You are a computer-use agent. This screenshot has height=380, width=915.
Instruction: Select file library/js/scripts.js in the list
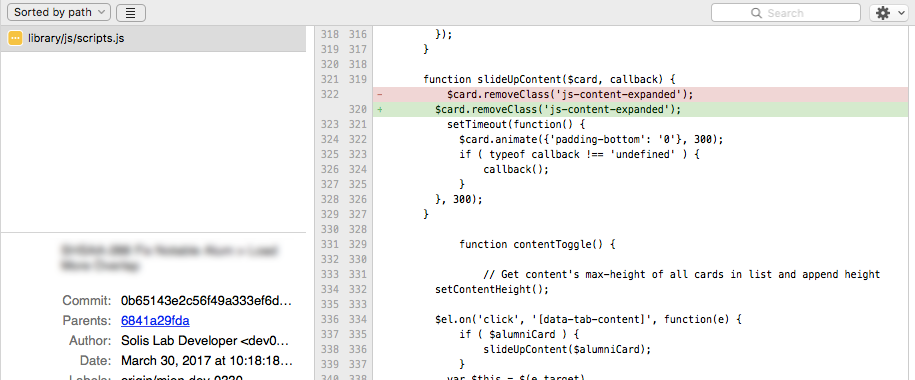[153, 39]
